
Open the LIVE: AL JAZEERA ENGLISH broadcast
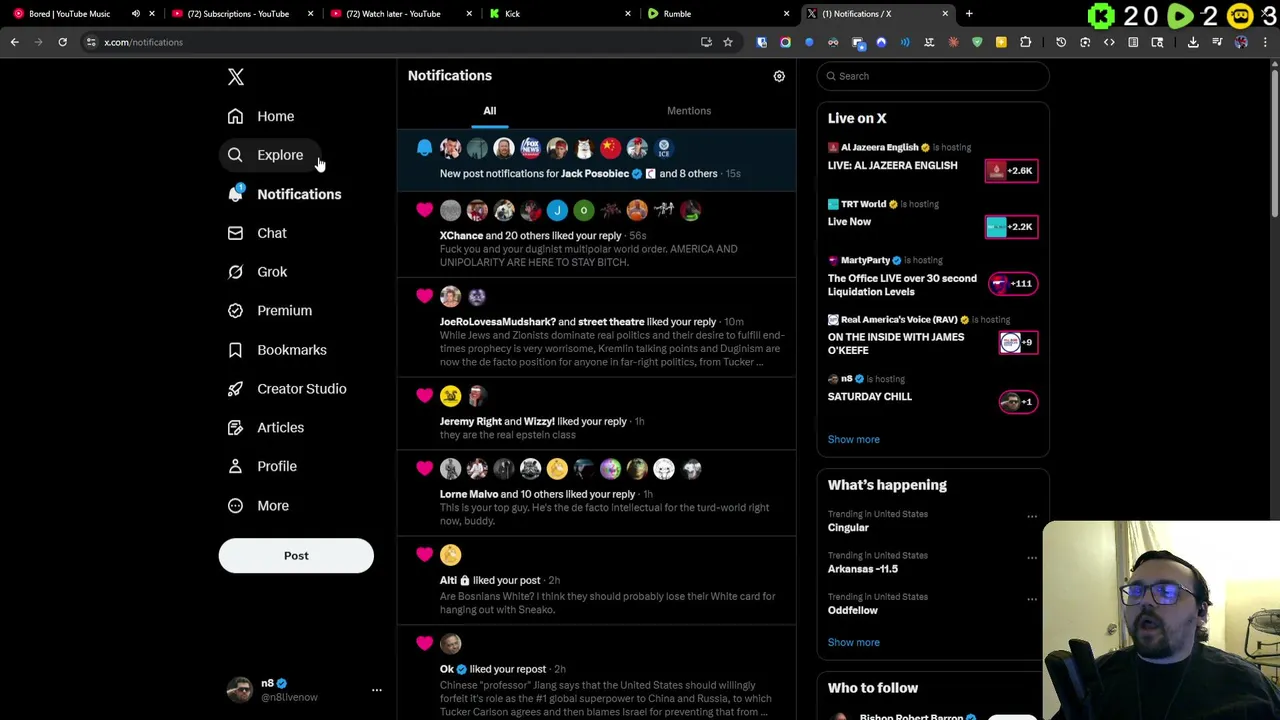pos(892,165)
